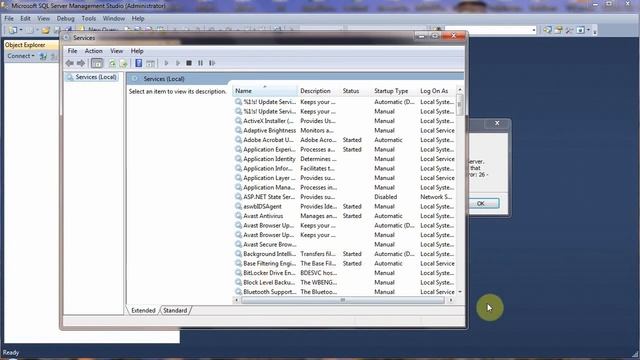Select the Bluetooth Support... service

345,292
